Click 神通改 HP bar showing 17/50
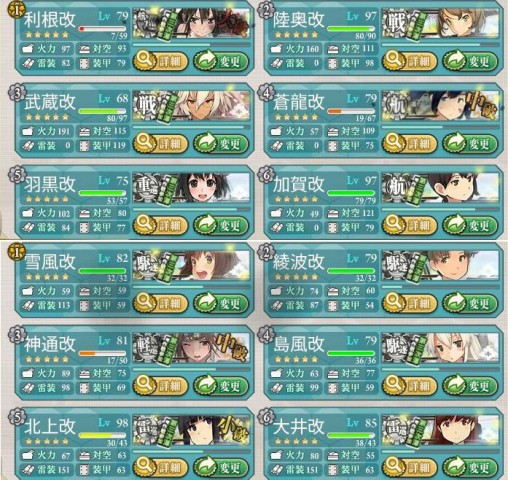 coord(102,353)
